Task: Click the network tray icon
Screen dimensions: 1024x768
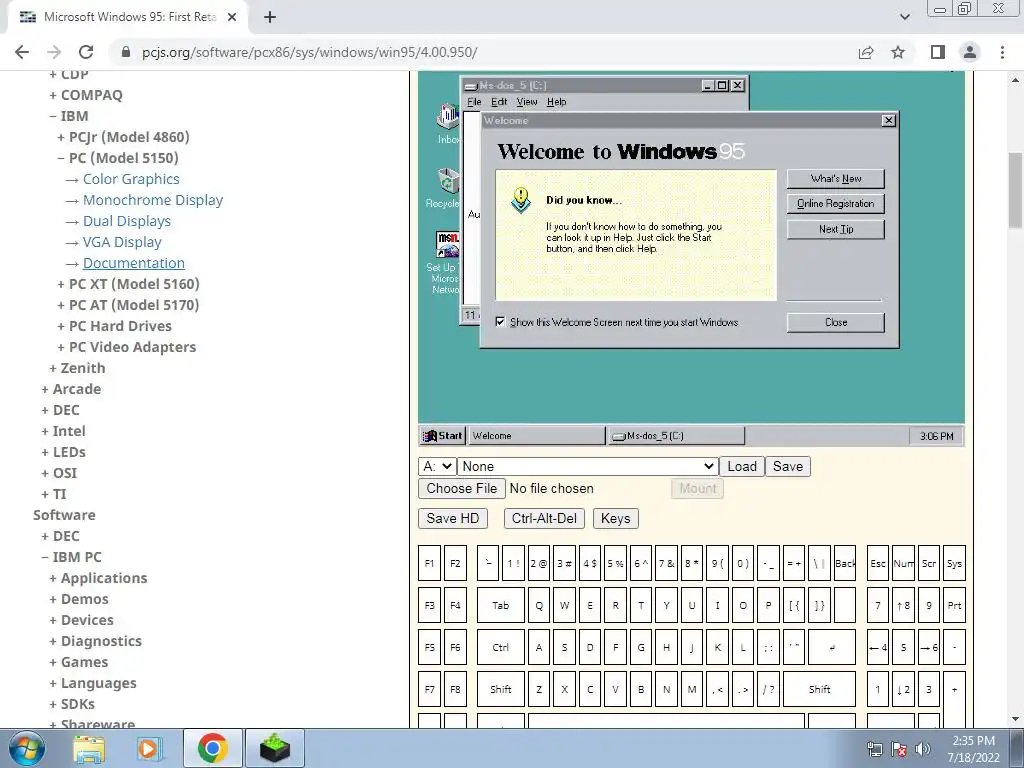Action: point(874,749)
